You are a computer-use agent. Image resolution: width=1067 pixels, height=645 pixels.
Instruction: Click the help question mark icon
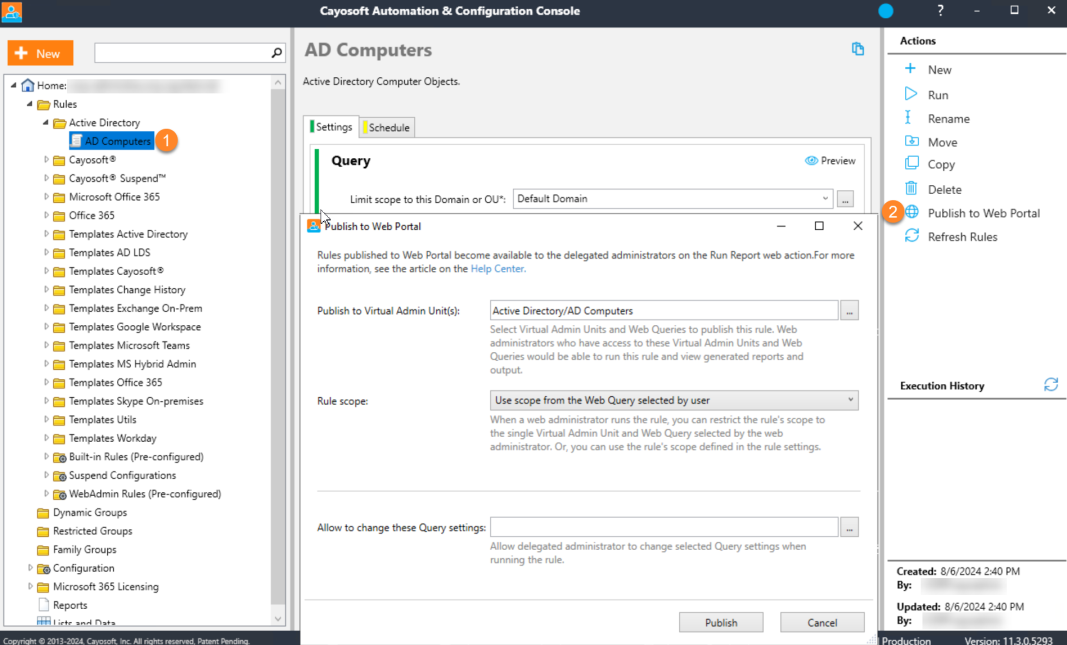pos(940,10)
